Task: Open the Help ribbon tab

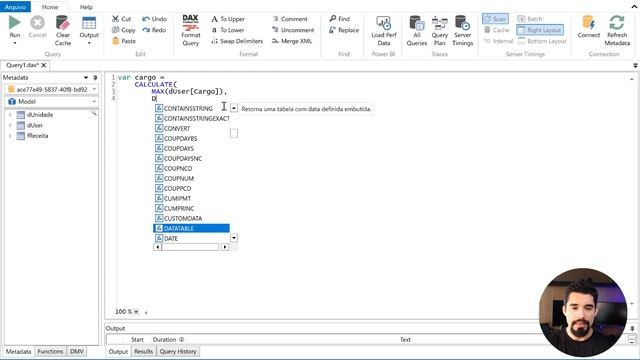Action: tap(86, 7)
